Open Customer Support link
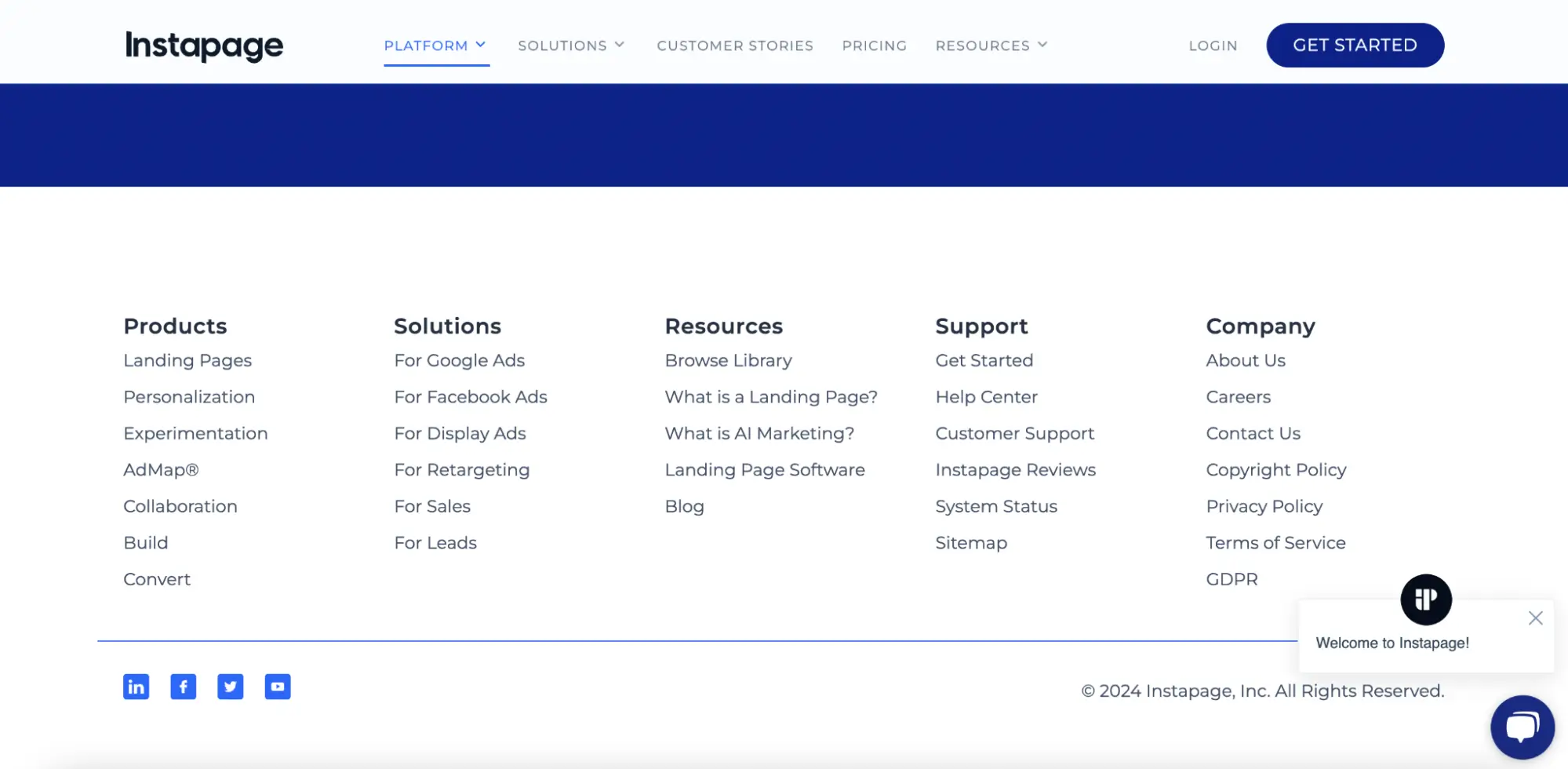The width and height of the screenshot is (1568, 769). point(1014,433)
